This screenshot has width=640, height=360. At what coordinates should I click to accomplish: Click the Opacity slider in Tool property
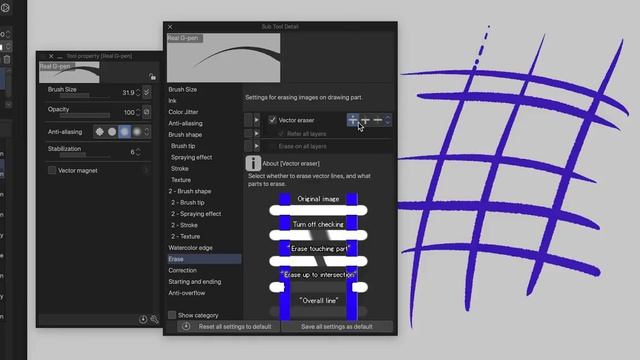point(84,116)
